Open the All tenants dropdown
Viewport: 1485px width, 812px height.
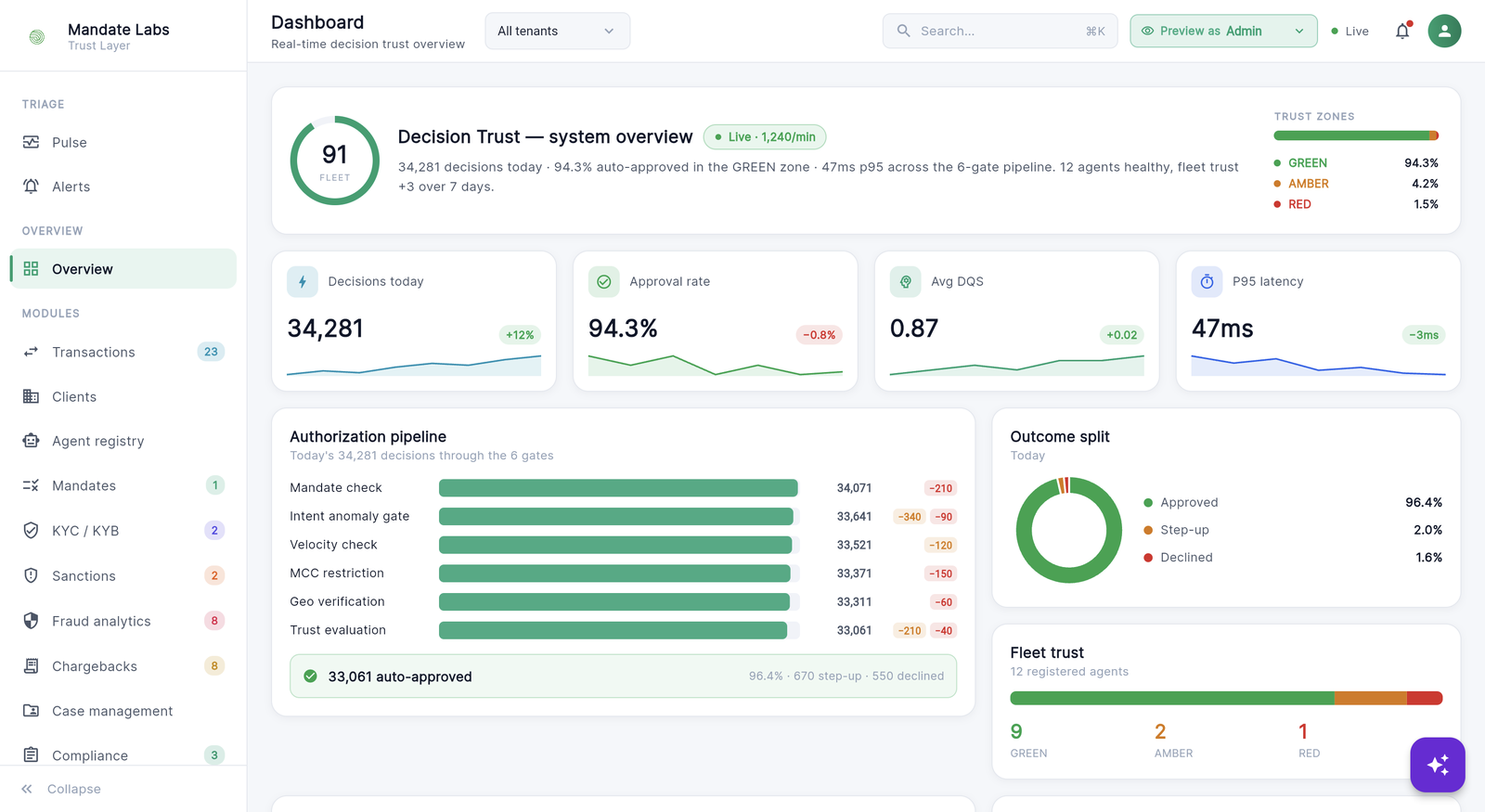pyautogui.click(x=557, y=31)
